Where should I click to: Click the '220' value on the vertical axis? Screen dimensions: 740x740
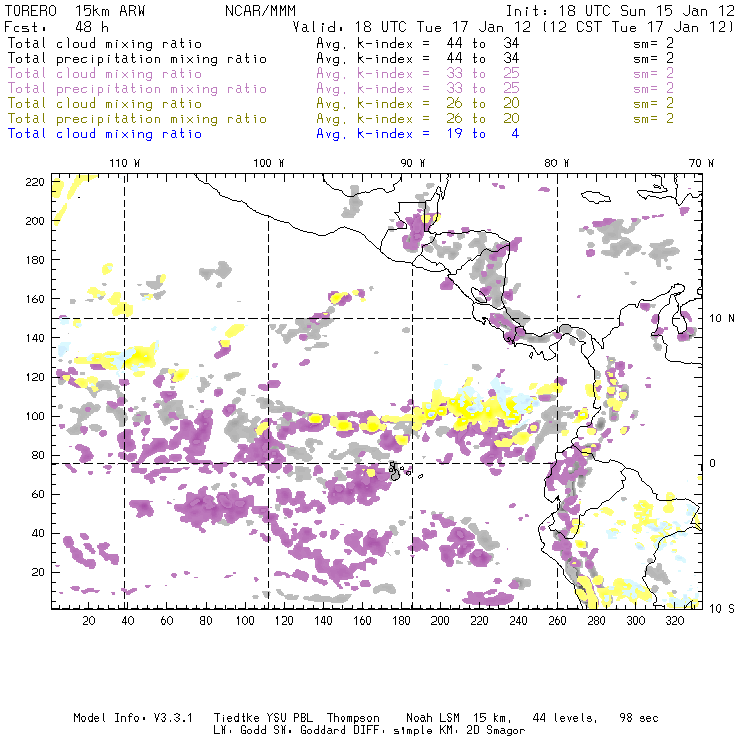tap(35, 182)
